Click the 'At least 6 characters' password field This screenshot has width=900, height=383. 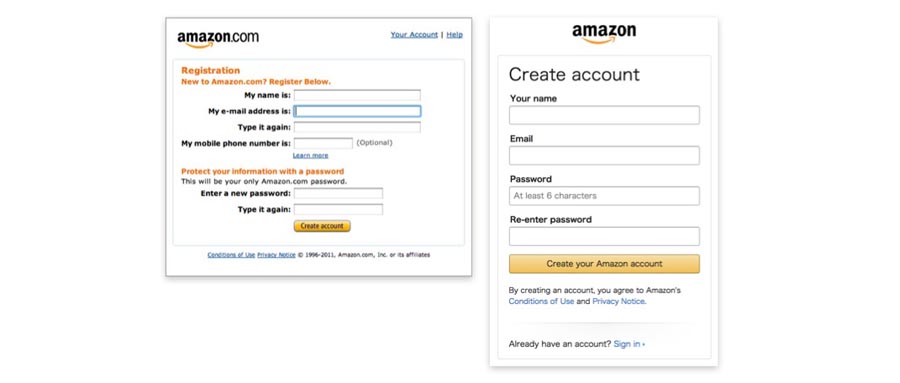pos(604,196)
